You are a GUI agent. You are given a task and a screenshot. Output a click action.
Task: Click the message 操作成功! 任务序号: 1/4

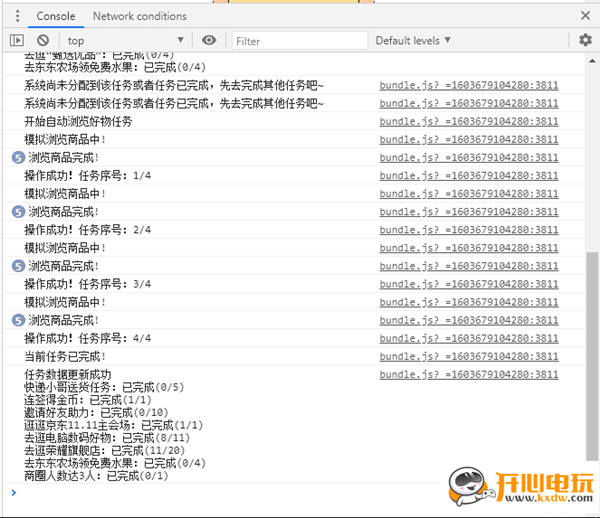pos(88,176)
